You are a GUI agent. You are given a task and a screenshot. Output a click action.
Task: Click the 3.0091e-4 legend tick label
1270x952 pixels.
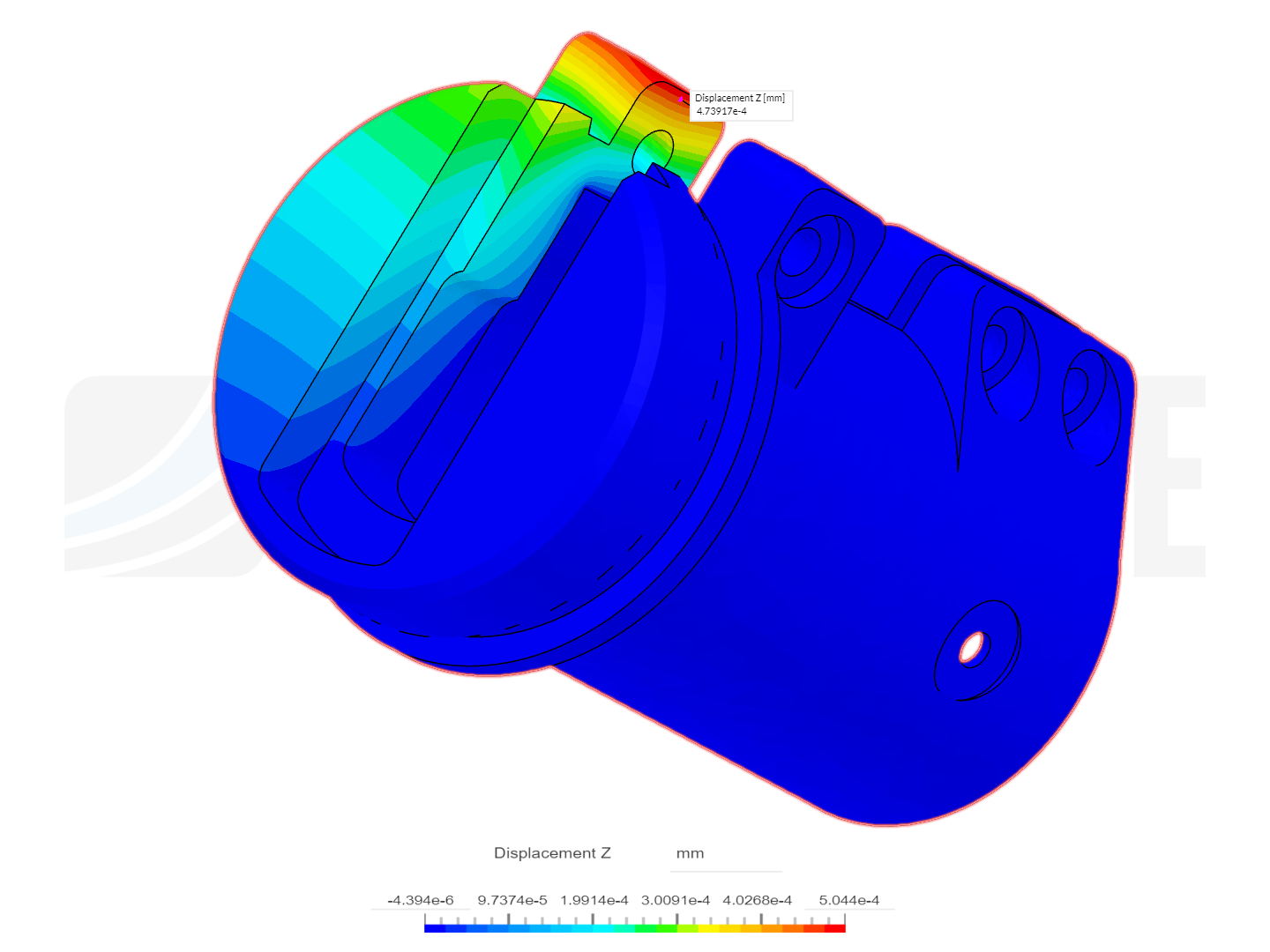pos(676,900)
